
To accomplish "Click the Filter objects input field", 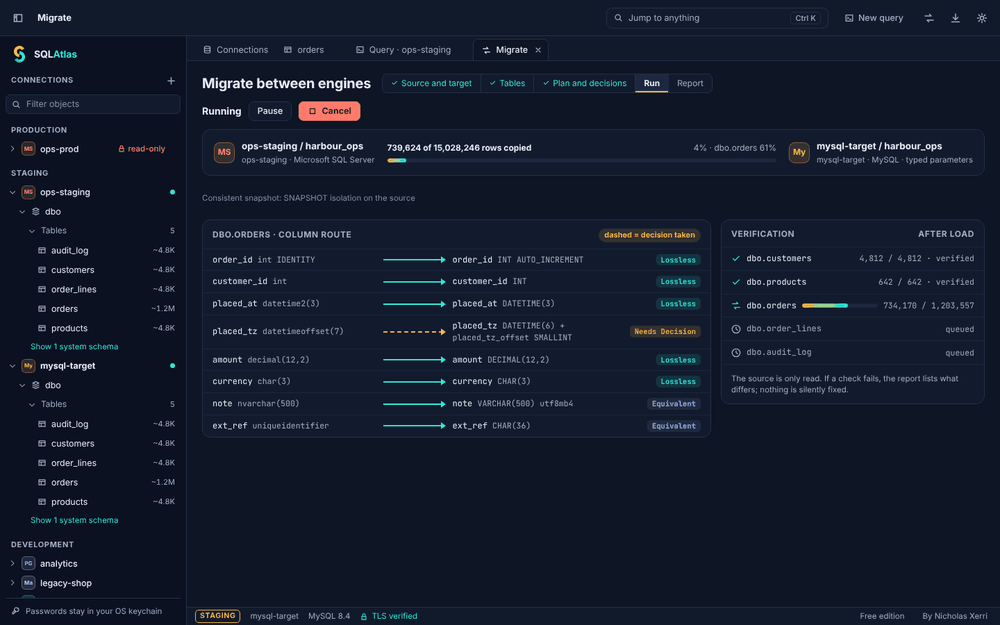I will pos(93,104).
